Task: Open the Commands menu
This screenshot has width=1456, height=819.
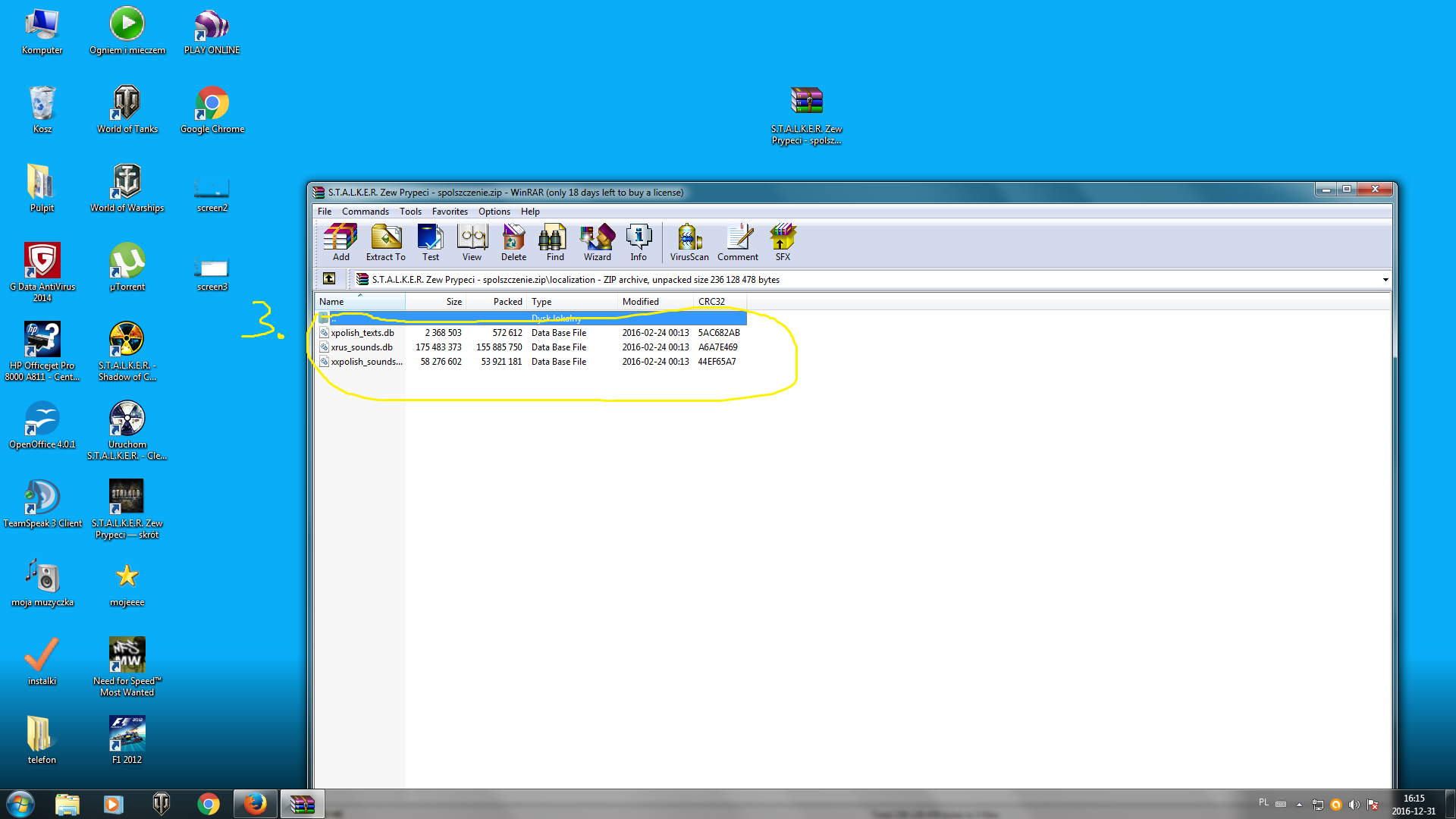Action: pos(365,212)
